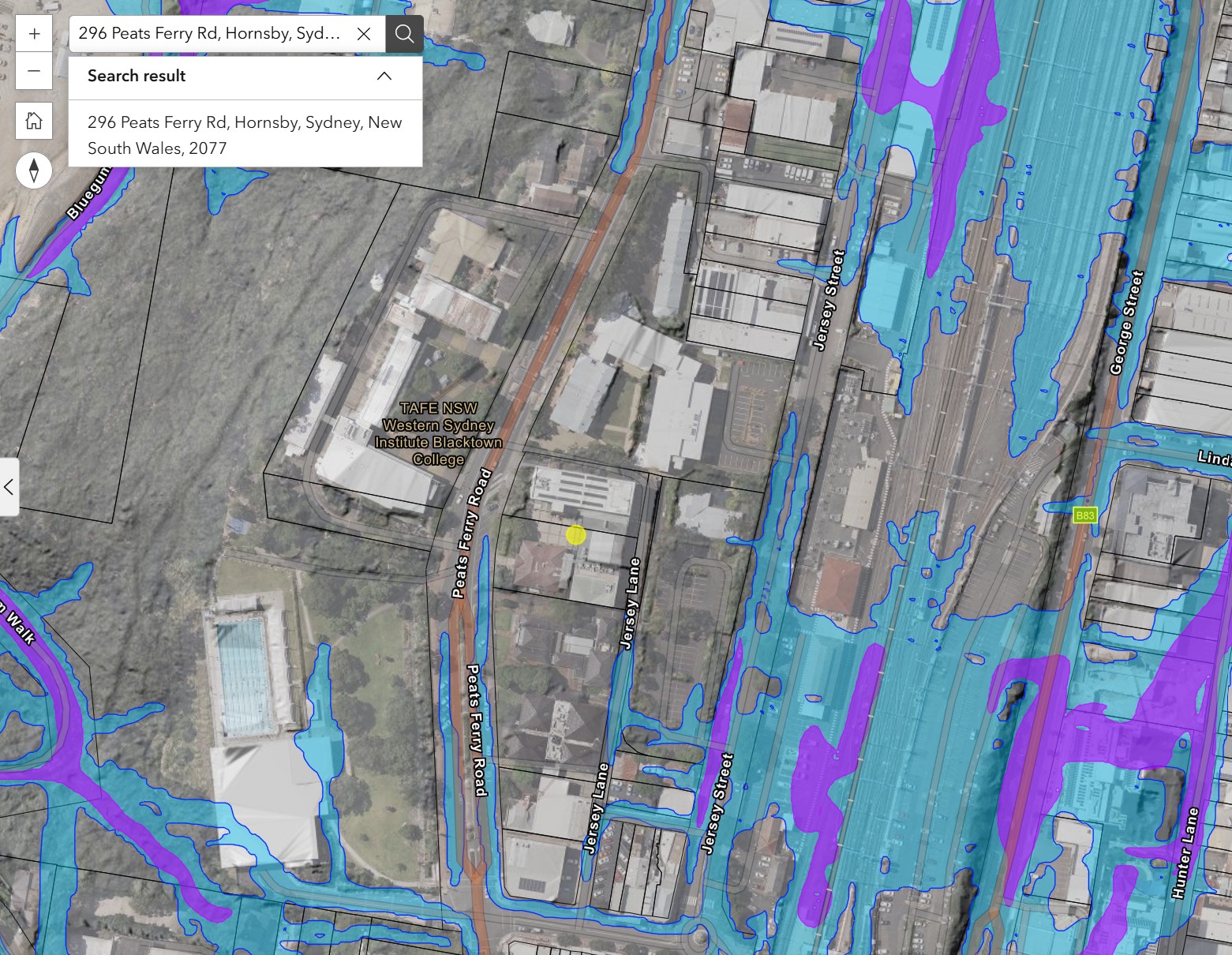Click the yellow location marker dot

576,535
